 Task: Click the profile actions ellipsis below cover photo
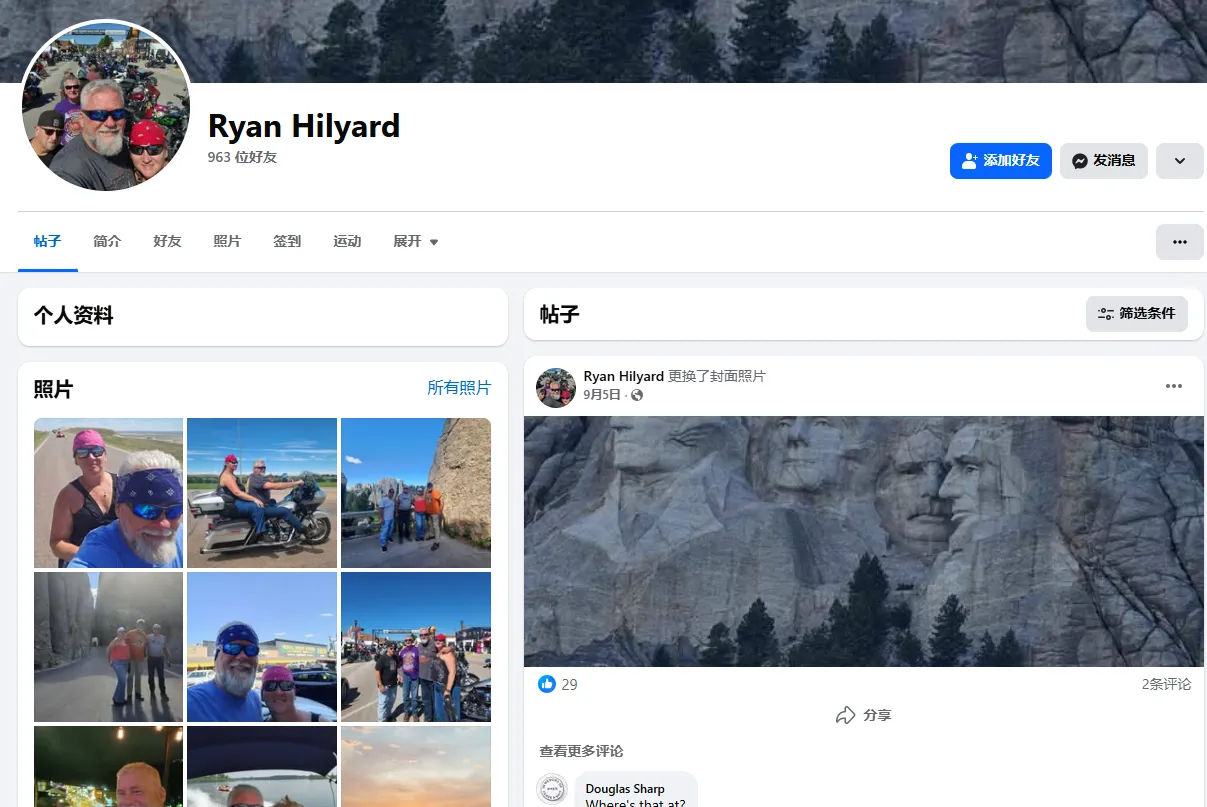tap(1180, 241)
